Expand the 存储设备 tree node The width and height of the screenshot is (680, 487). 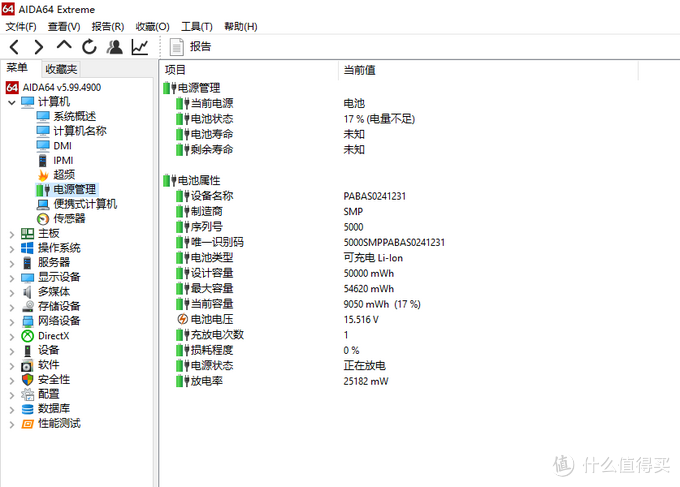[x=12, y=307]
